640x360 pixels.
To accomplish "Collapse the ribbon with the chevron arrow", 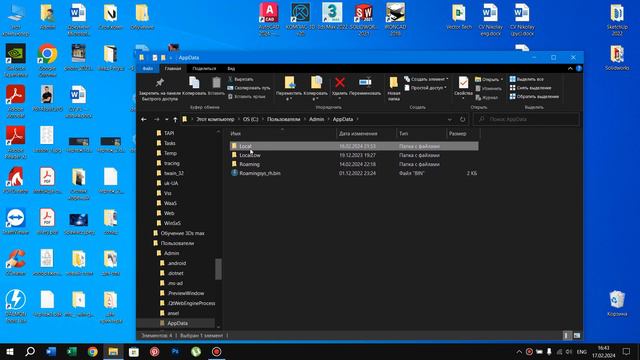I will click(x=570, y=69).
